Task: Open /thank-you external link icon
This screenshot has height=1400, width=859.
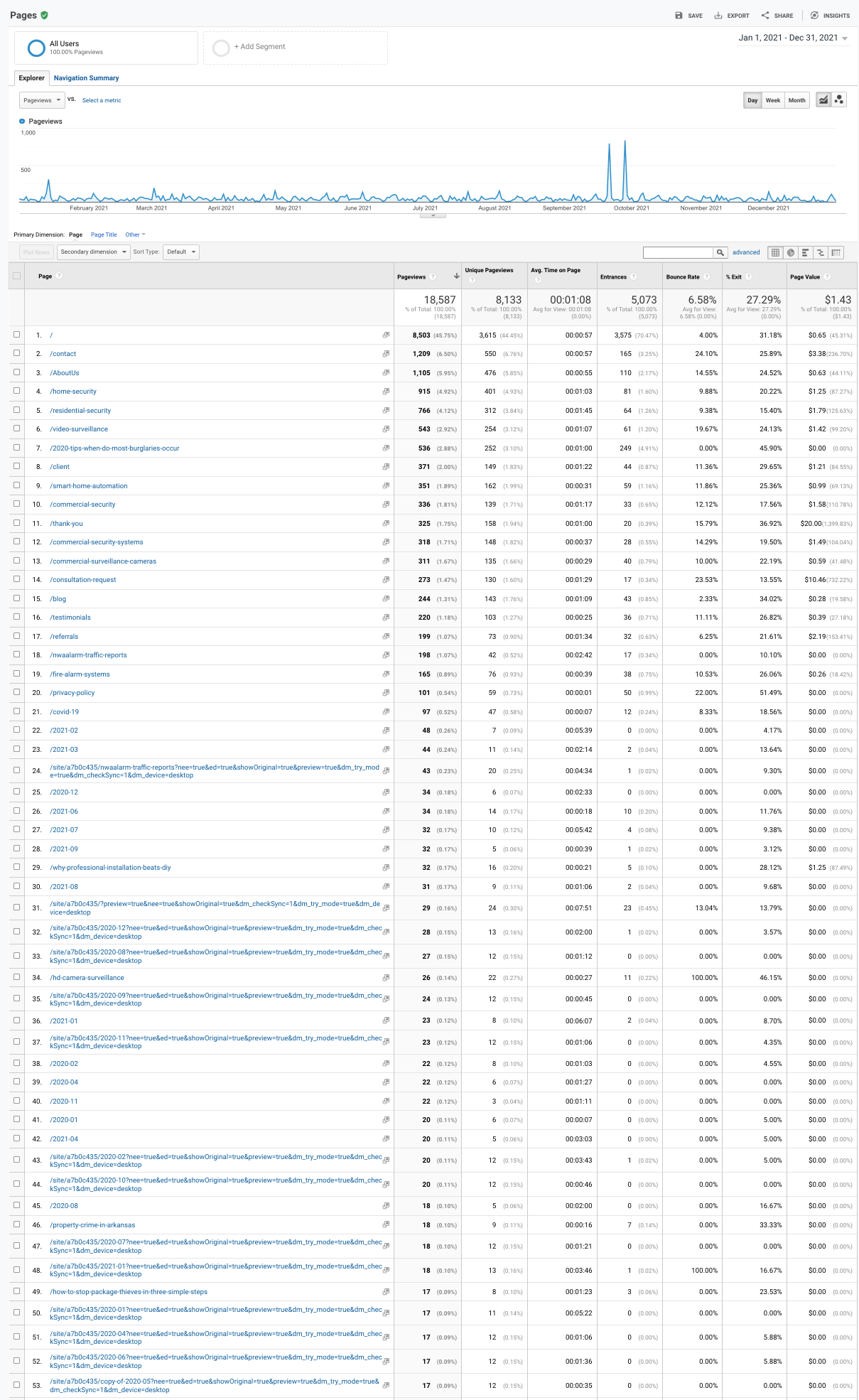Action: [x=386, y=523]
